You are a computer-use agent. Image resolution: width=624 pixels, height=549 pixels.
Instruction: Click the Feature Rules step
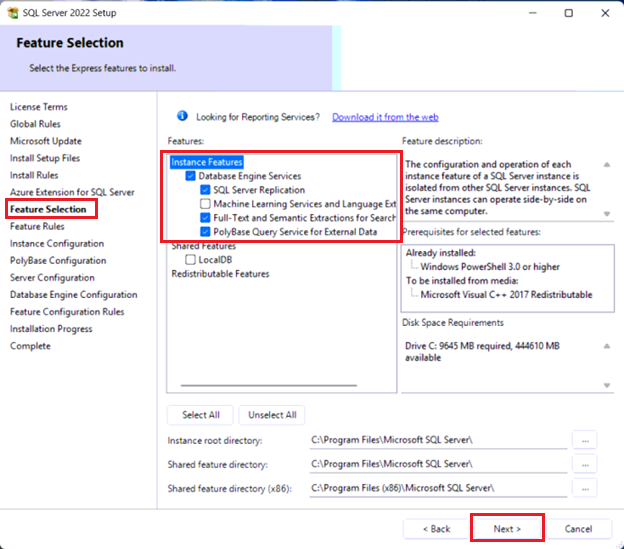click(x=37, y=226)
